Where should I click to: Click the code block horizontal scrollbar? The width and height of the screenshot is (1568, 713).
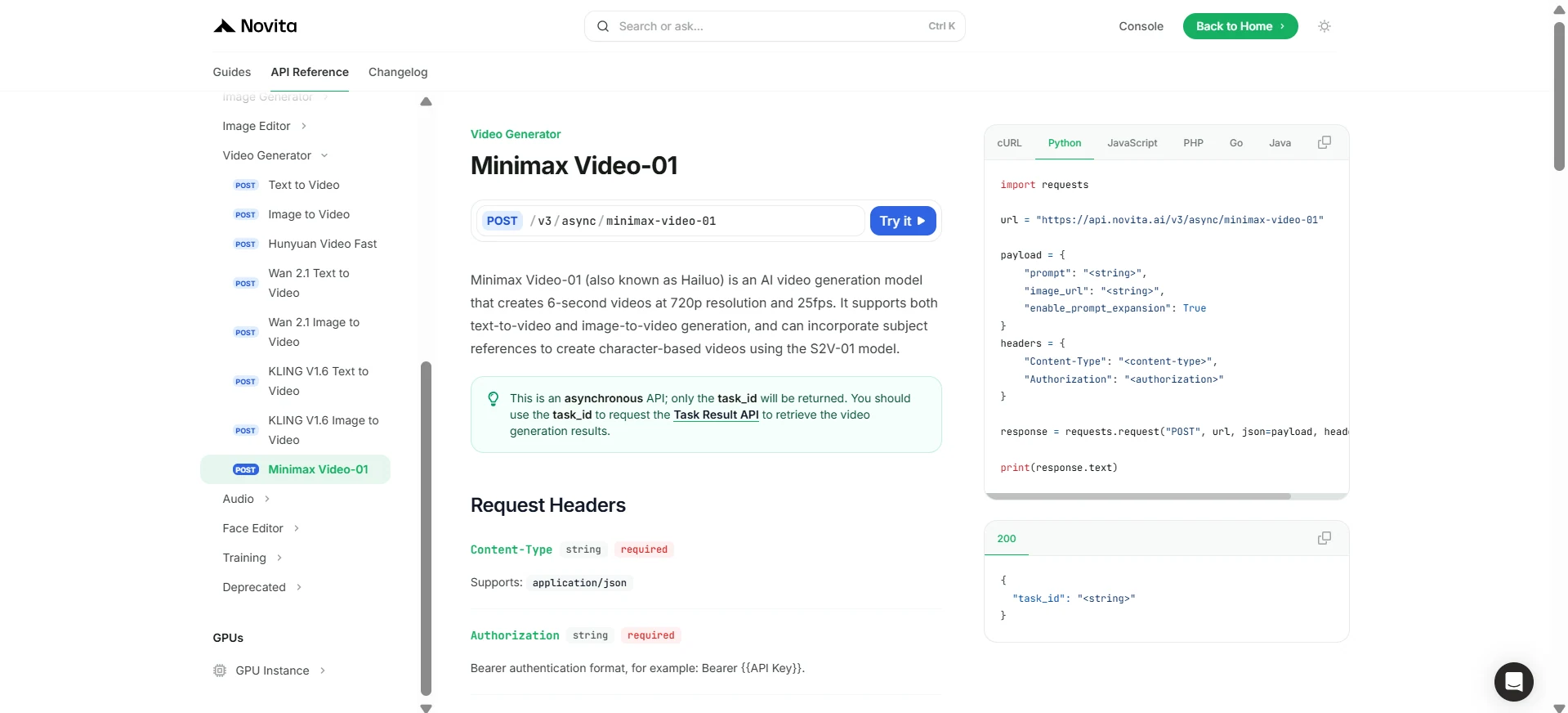[1138, 496]
